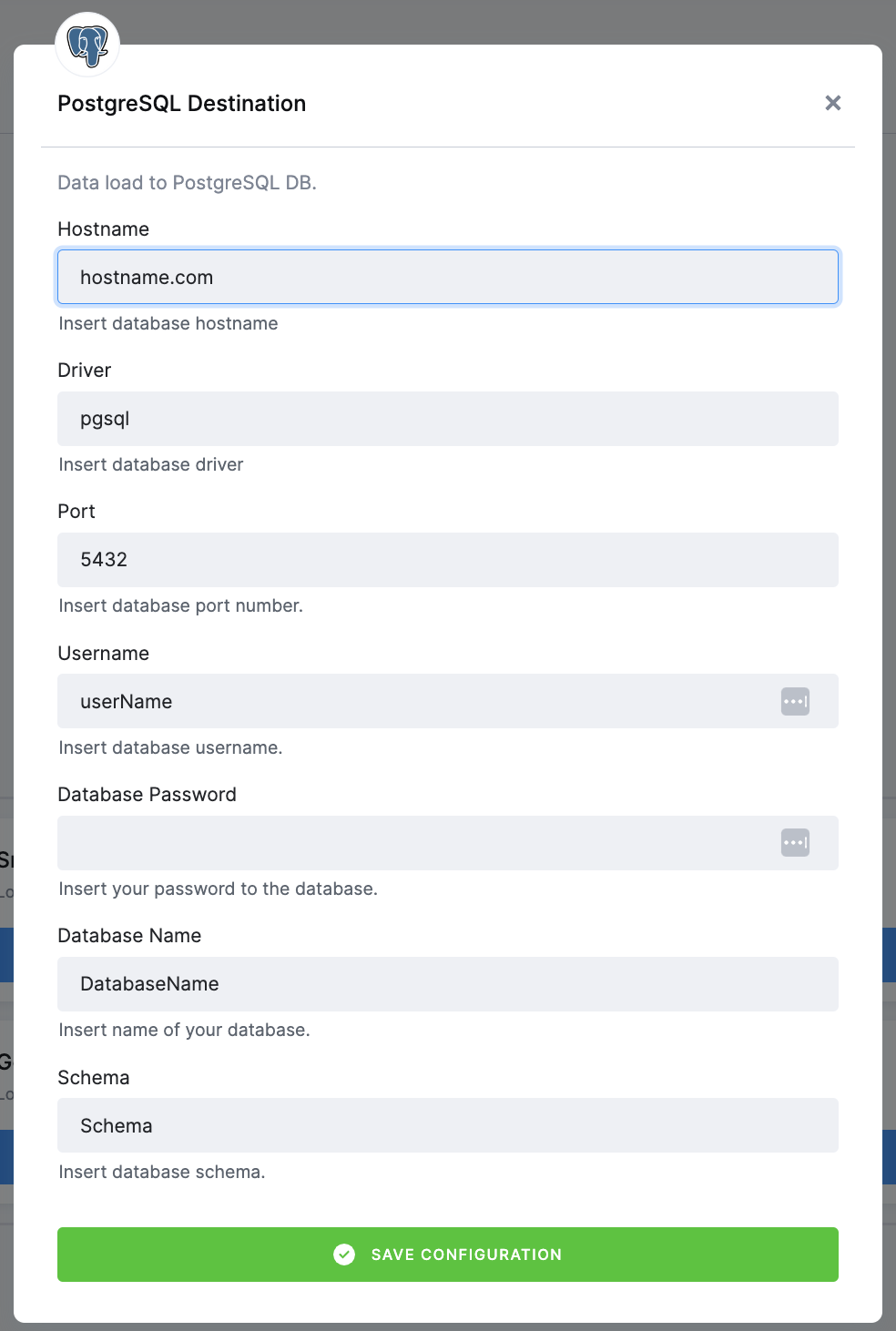Image resolution: width=896 pixels, height=1331 pixels.
Task: Click the PostgreSQL Destination dialog title
Action: 181,103
